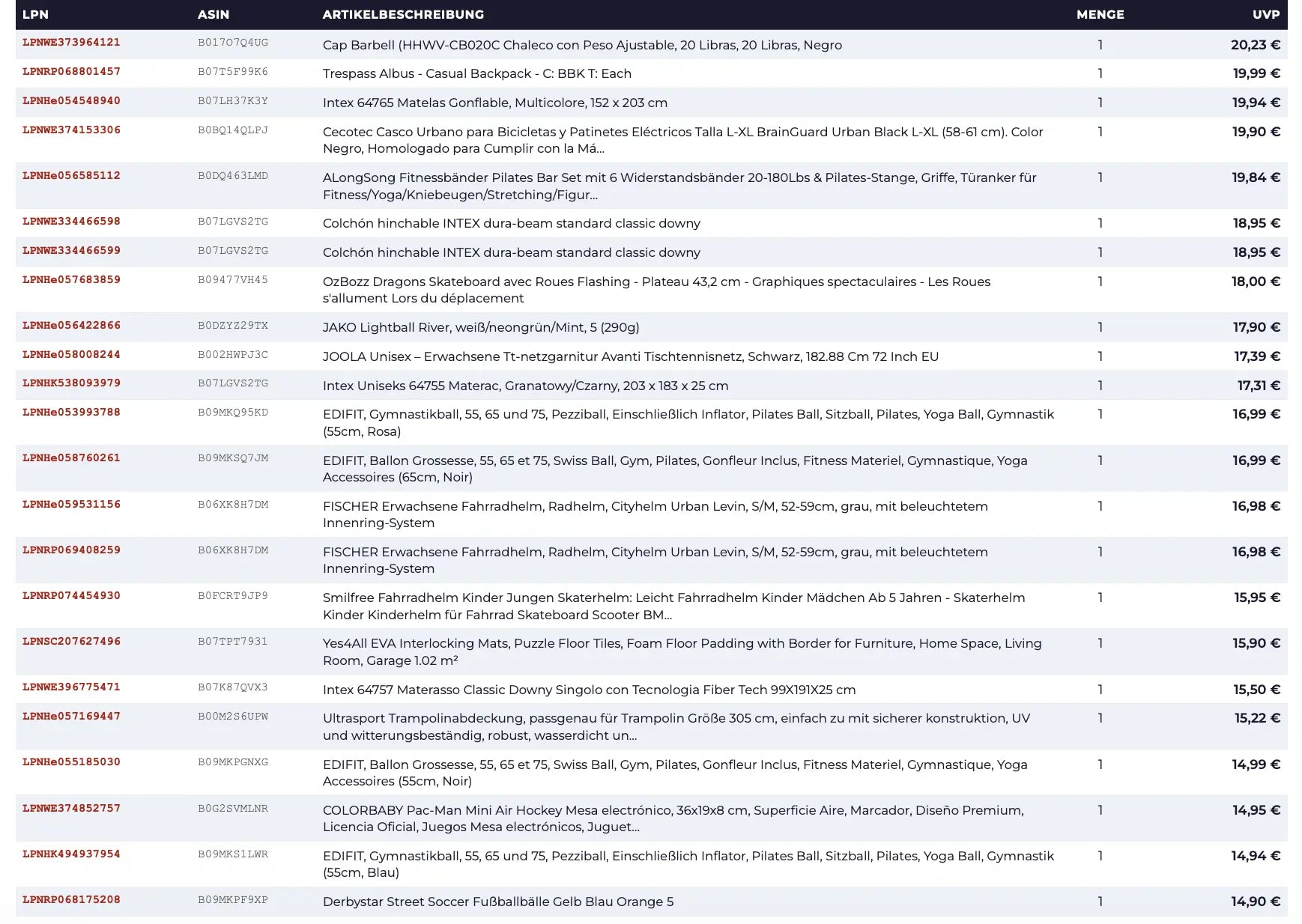Select LPN code LPNRP068801457
Image resolution: width=1302 pixels, height=924 pixels.
tap(71, 72)
